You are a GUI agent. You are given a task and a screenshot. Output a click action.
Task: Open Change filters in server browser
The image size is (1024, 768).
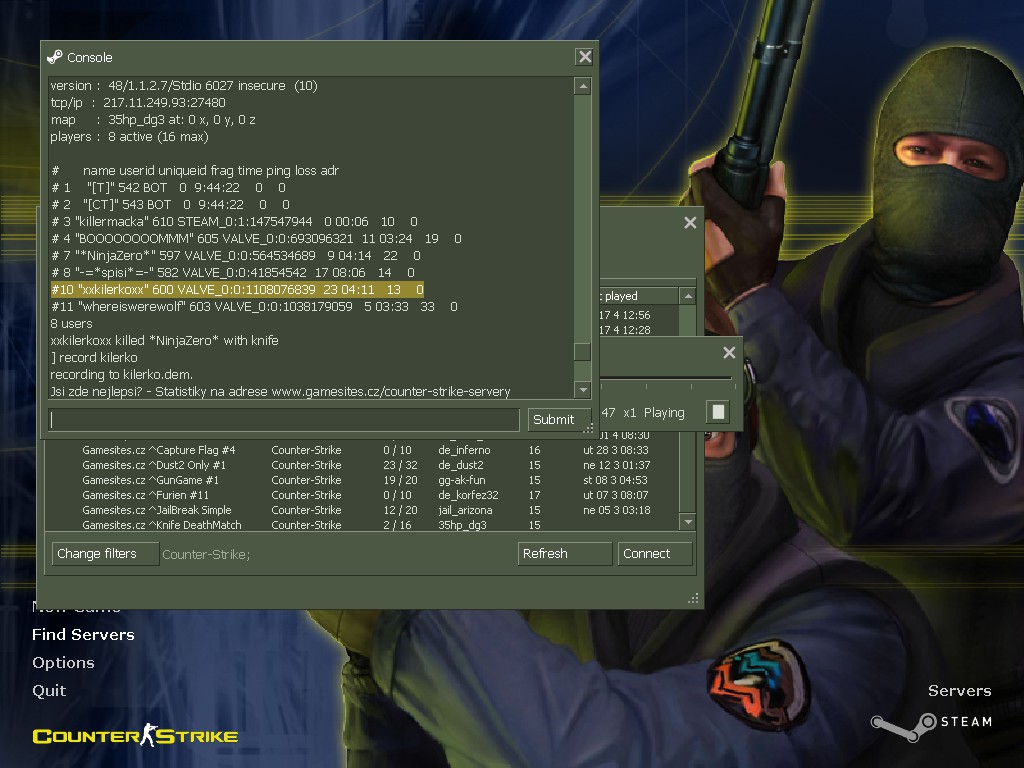click(x=105, y=554)
